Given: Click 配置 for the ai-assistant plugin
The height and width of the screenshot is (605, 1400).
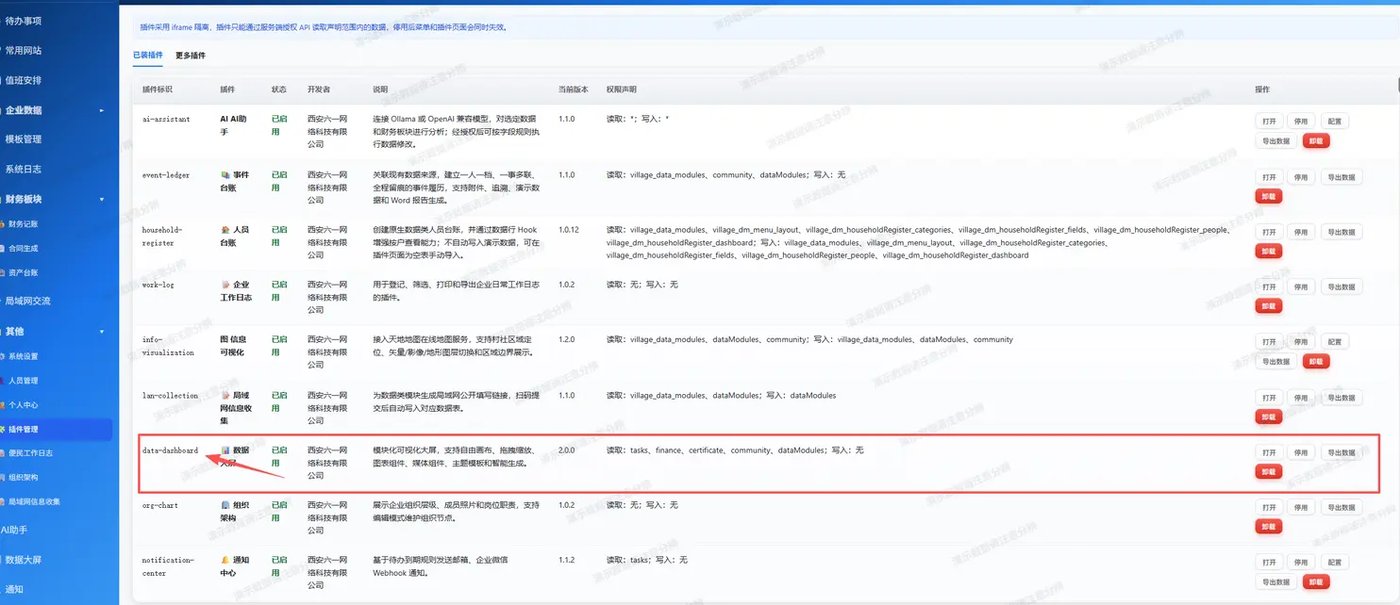Looking at the screenshot, I should point(1334,122).
